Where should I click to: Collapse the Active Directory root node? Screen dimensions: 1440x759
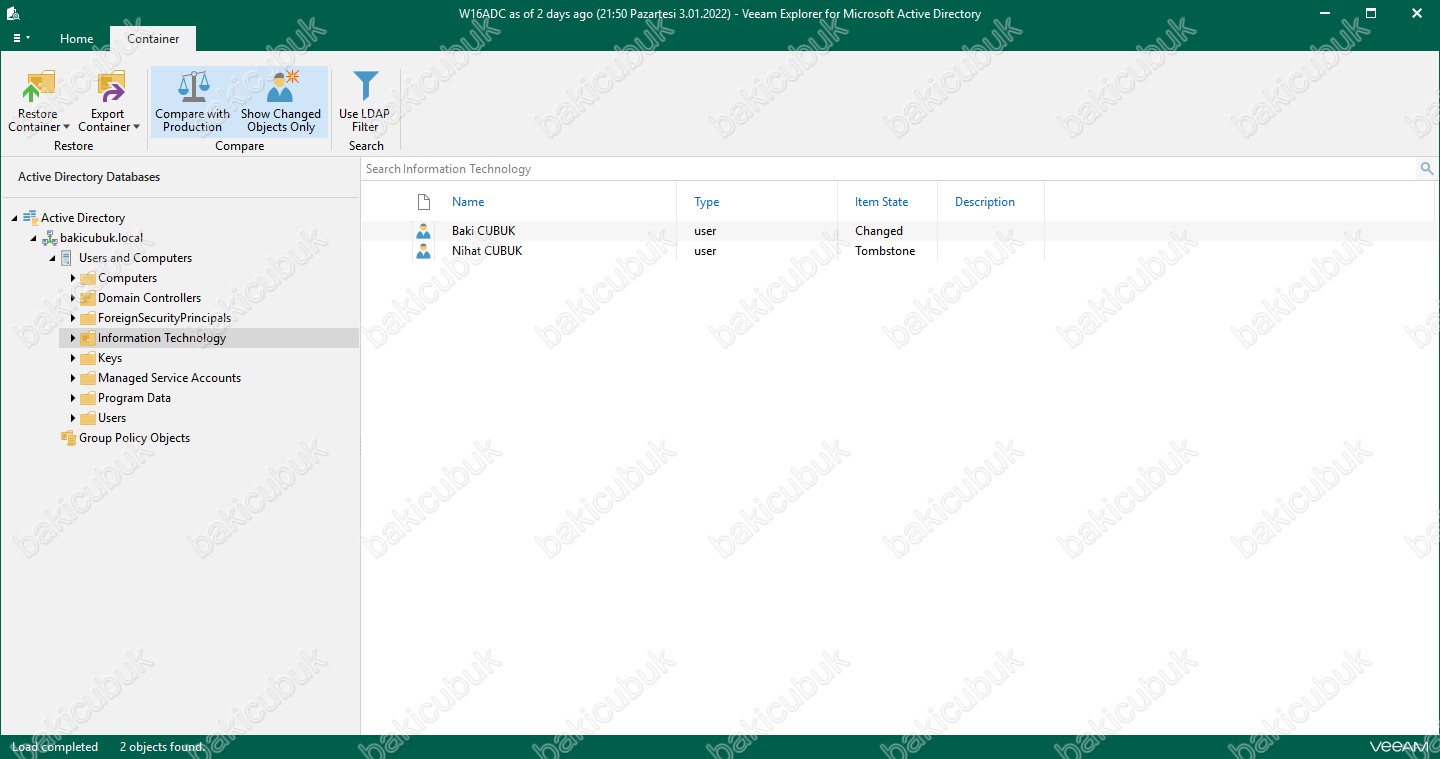[15, 218]
